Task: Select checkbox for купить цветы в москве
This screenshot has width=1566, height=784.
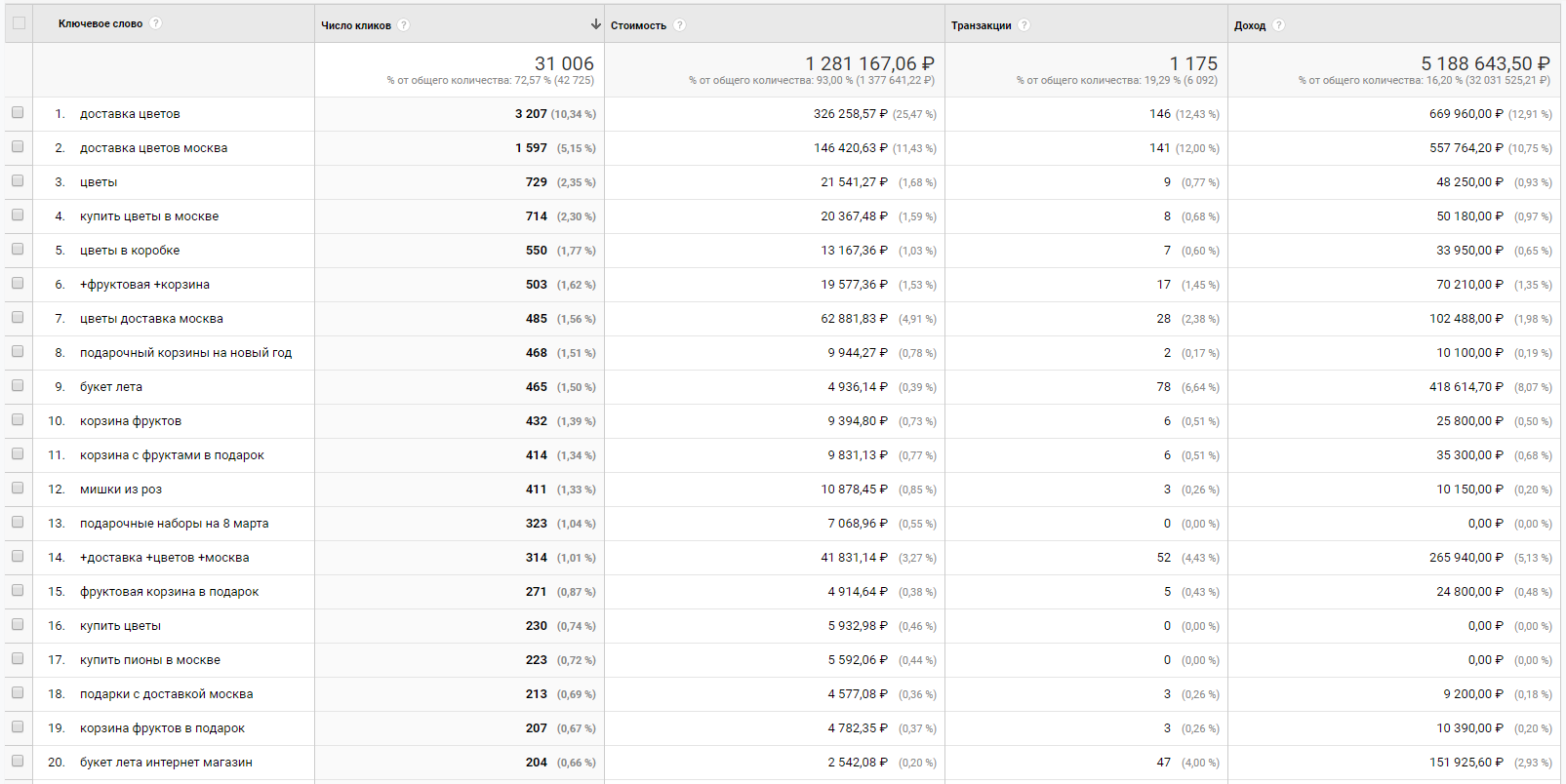Action: 18,216
